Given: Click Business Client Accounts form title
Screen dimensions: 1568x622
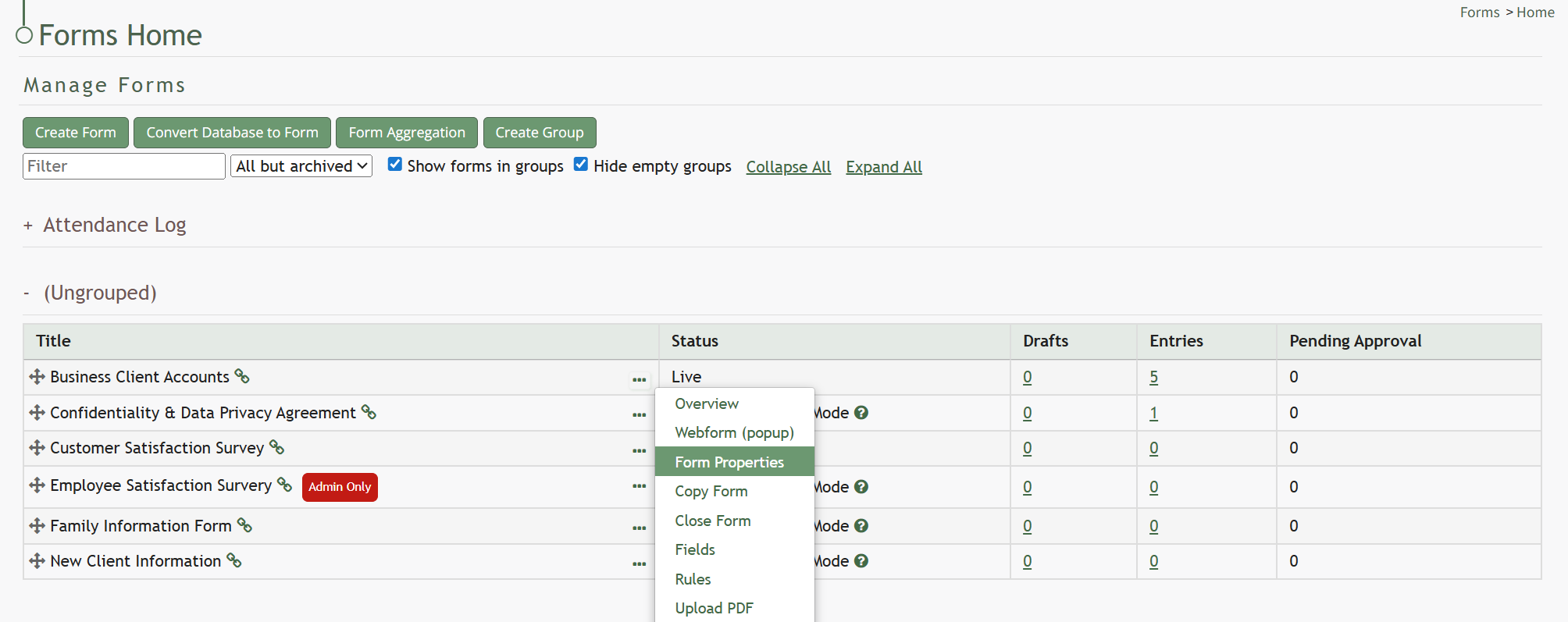Looking at the screenshot, I should pos(140,377).
